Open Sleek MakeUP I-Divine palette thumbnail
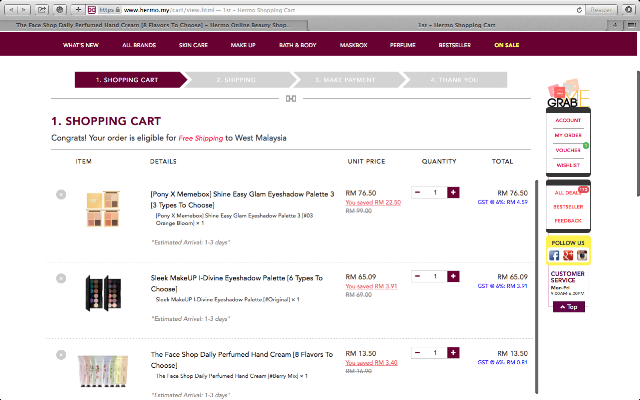 (103, 293)
